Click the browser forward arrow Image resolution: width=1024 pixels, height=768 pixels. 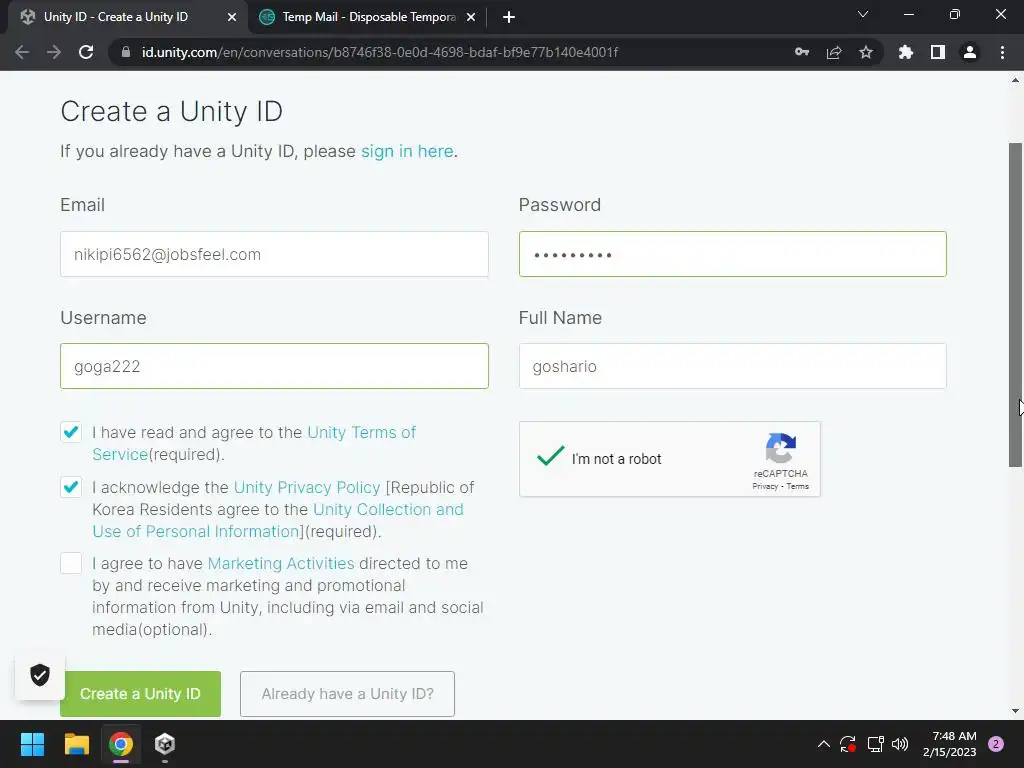pos(54,52)
